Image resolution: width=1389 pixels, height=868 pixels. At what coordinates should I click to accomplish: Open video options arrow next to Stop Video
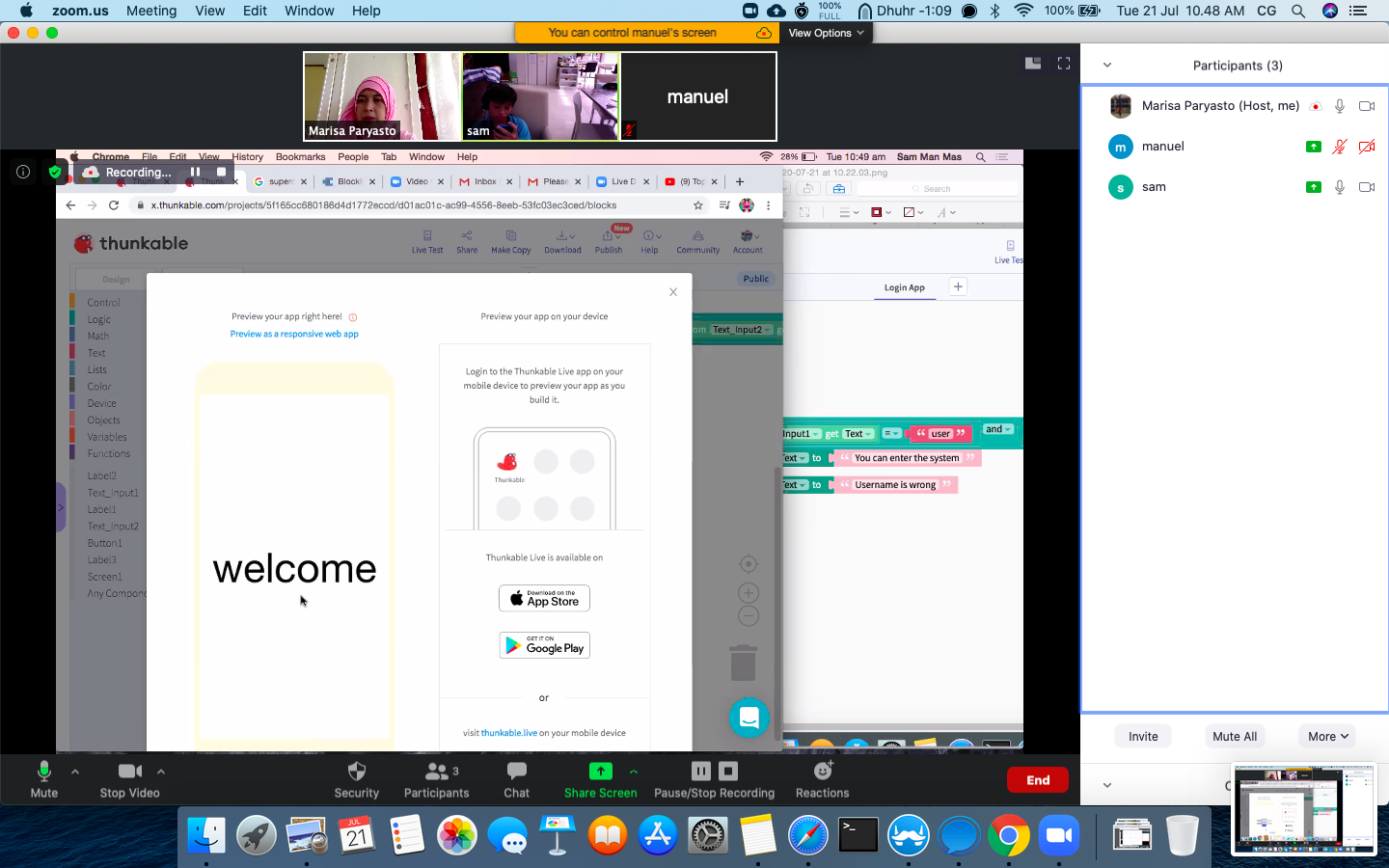(161, 772)
